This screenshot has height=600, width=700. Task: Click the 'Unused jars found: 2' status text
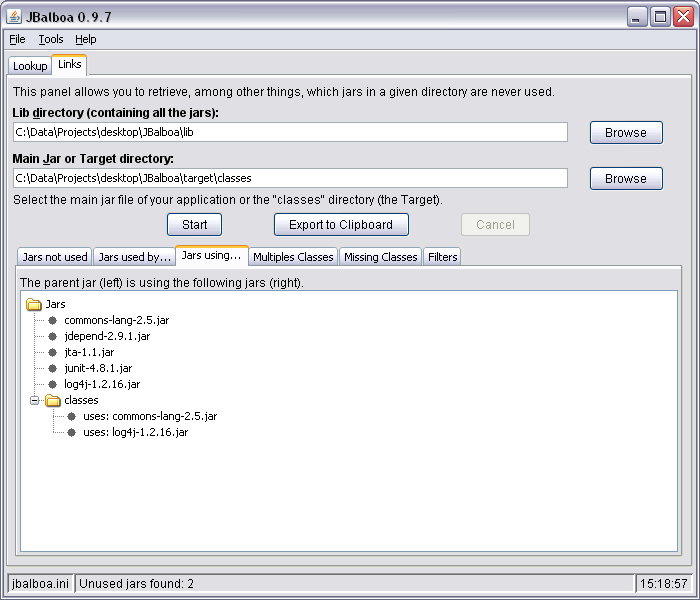[x=136, y=583]
